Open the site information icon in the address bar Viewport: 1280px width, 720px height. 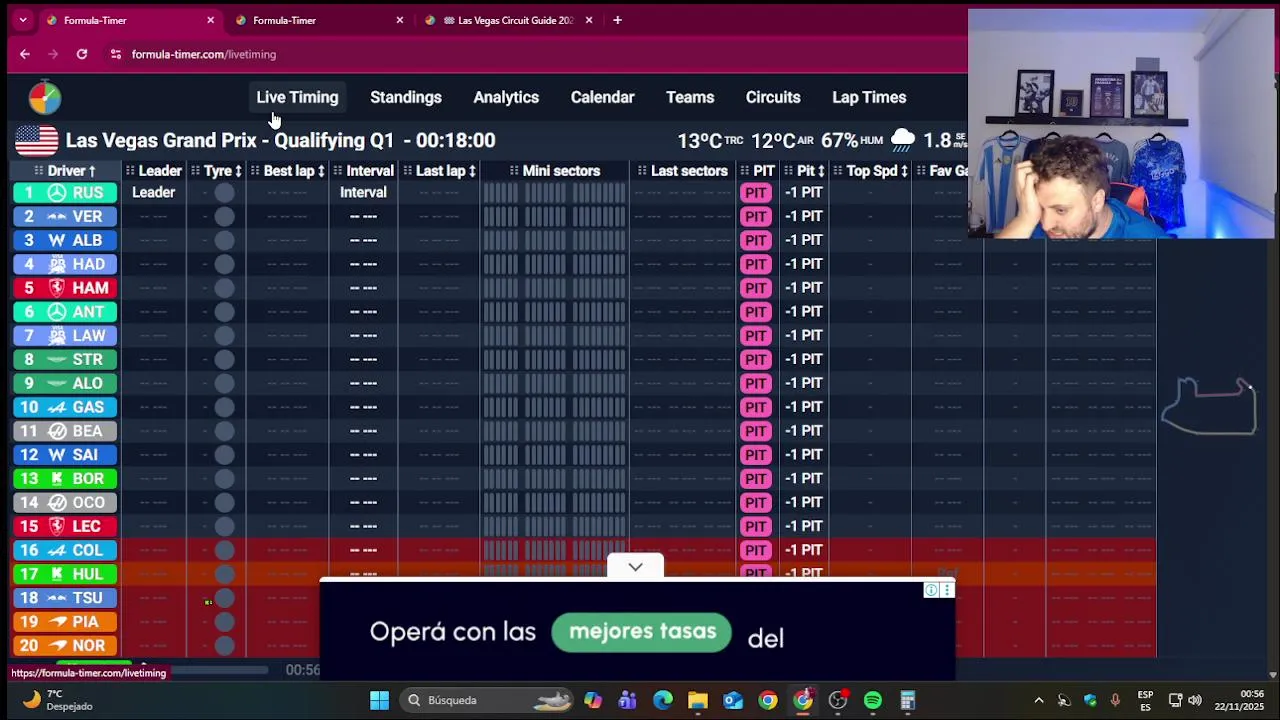coord(116,54)
